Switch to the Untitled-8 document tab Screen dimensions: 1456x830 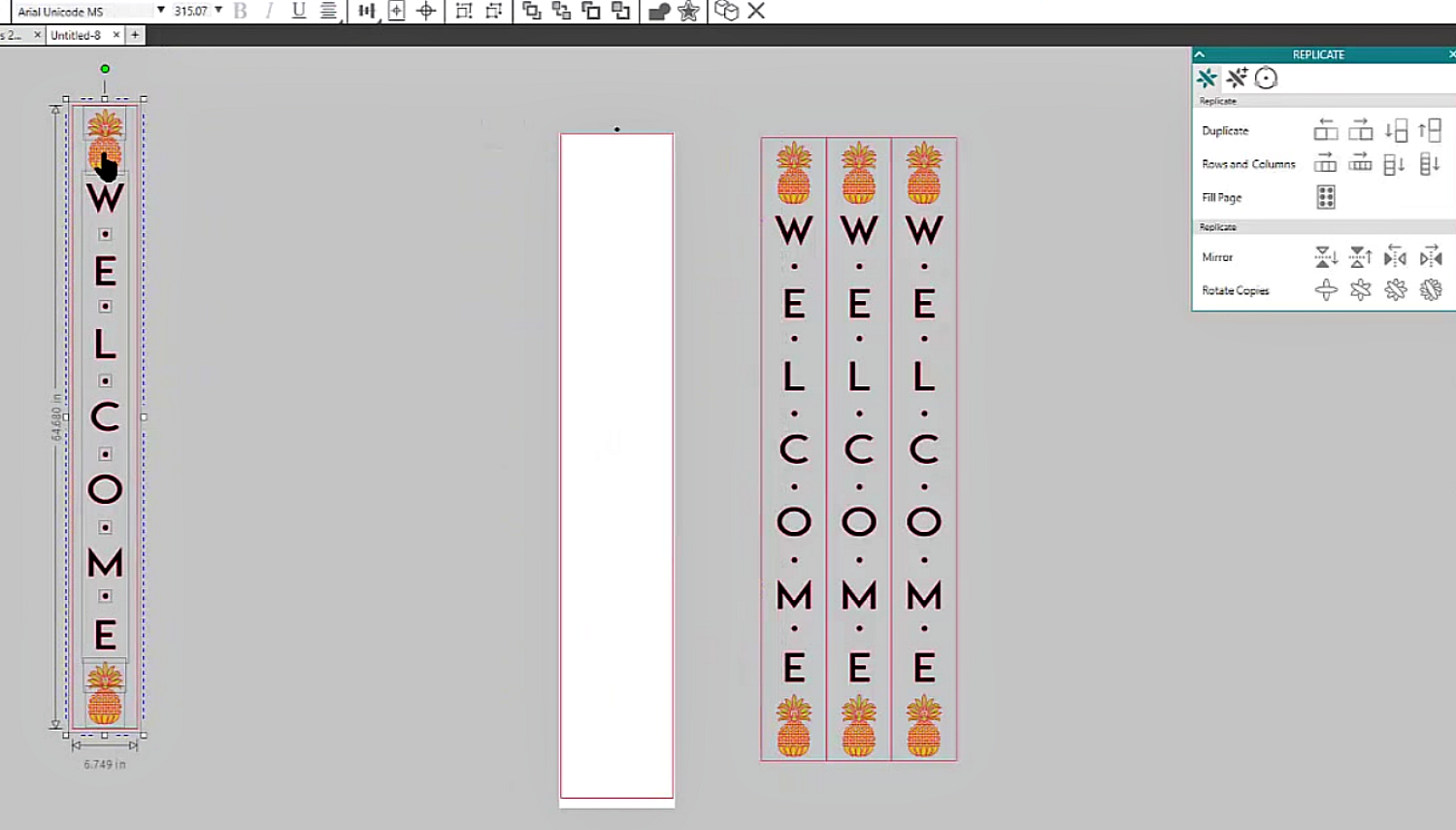[76, 35]
